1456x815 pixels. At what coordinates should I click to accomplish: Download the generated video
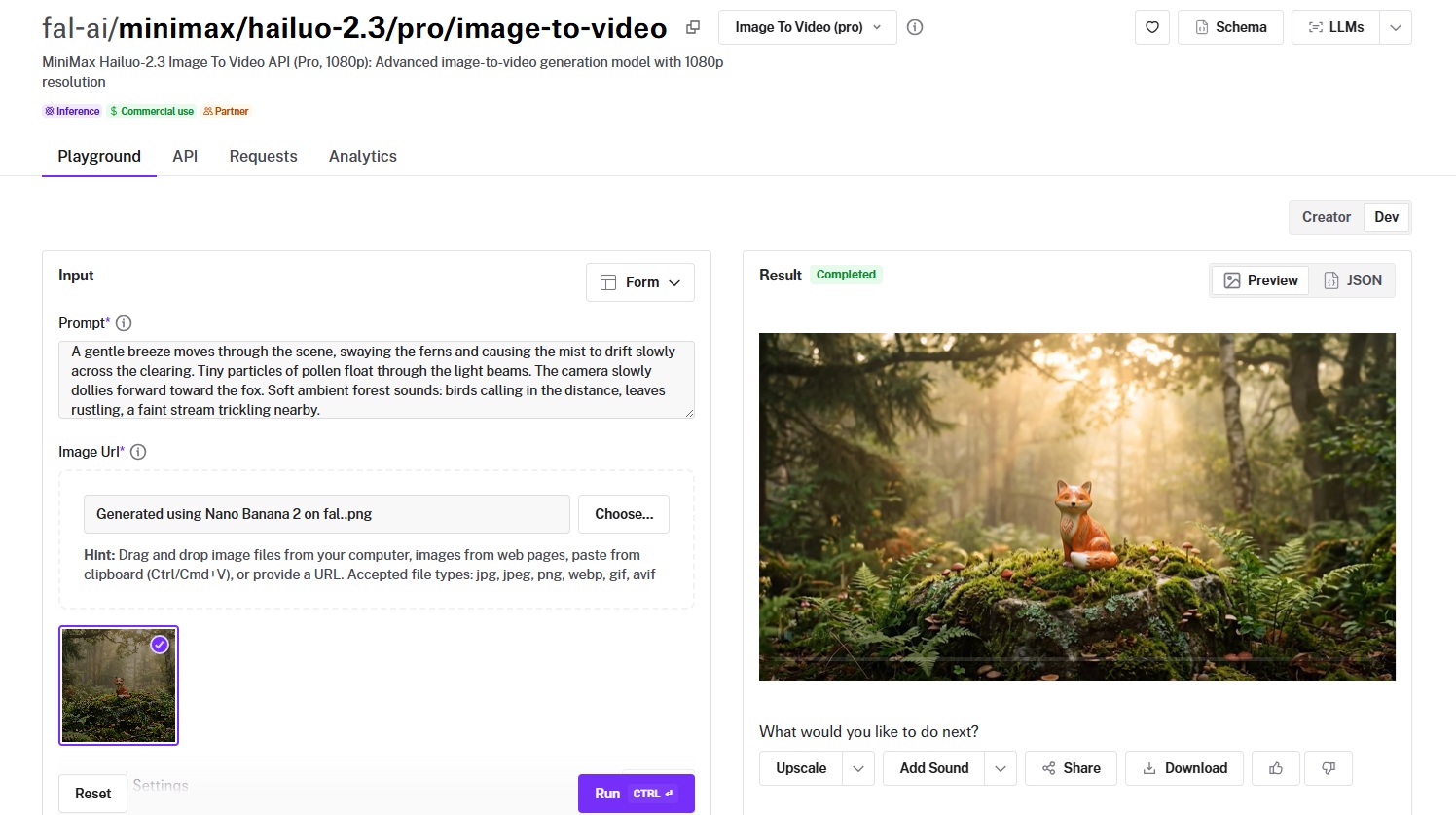pyautogui.click(x=1184, y=768)
